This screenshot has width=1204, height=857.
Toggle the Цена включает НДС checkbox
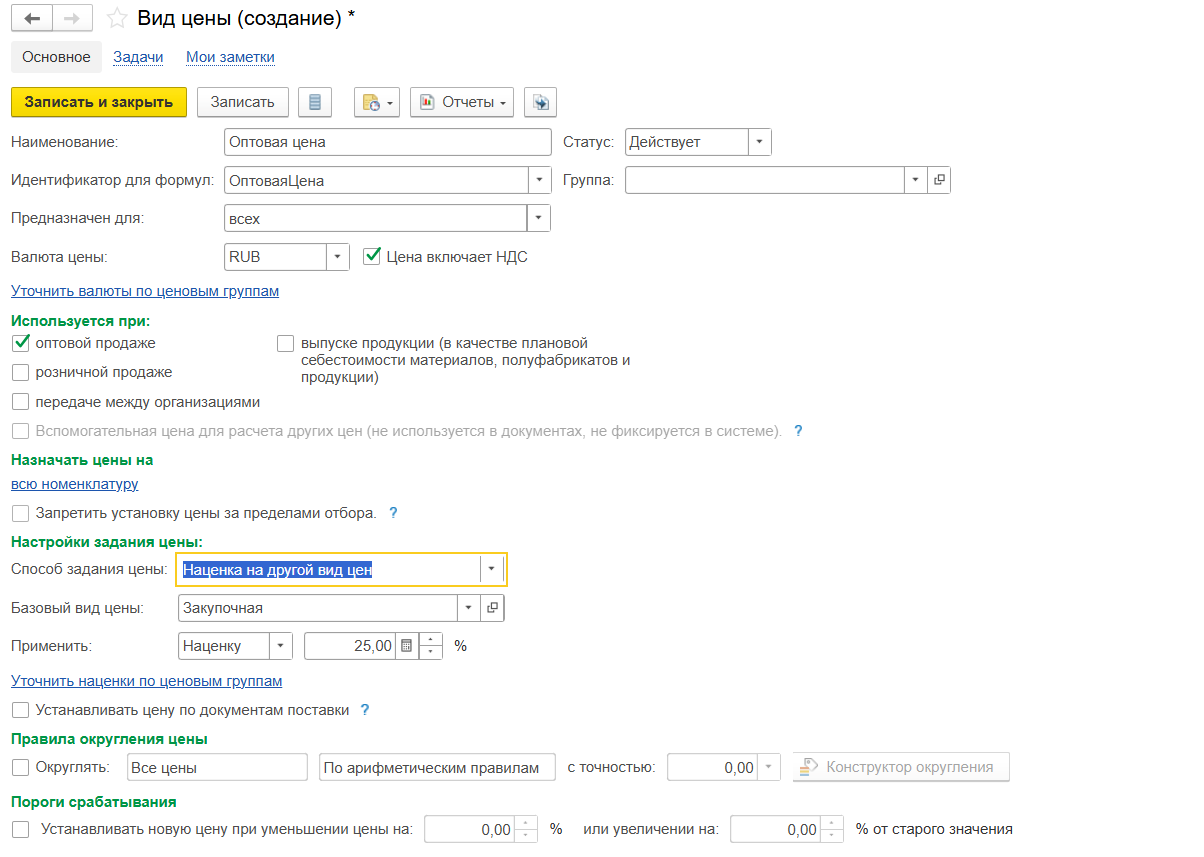click(371, 257)
